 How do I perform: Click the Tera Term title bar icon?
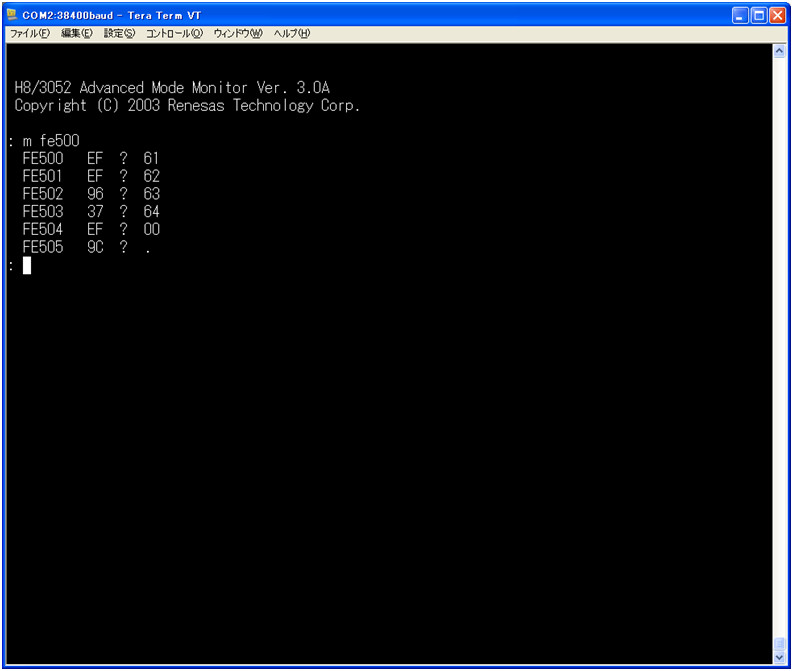(13, 15)
